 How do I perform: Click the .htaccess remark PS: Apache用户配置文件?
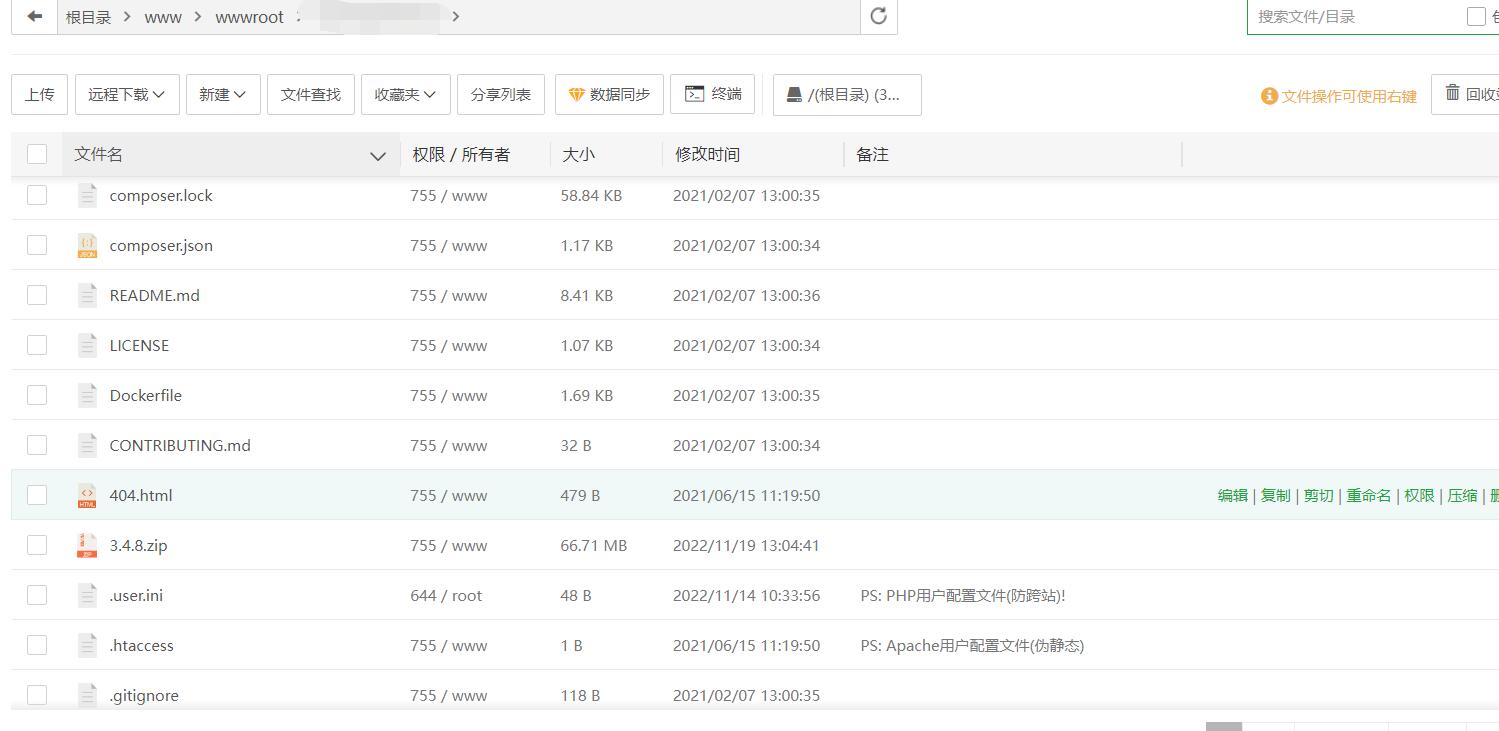click(x=972, y=645)
